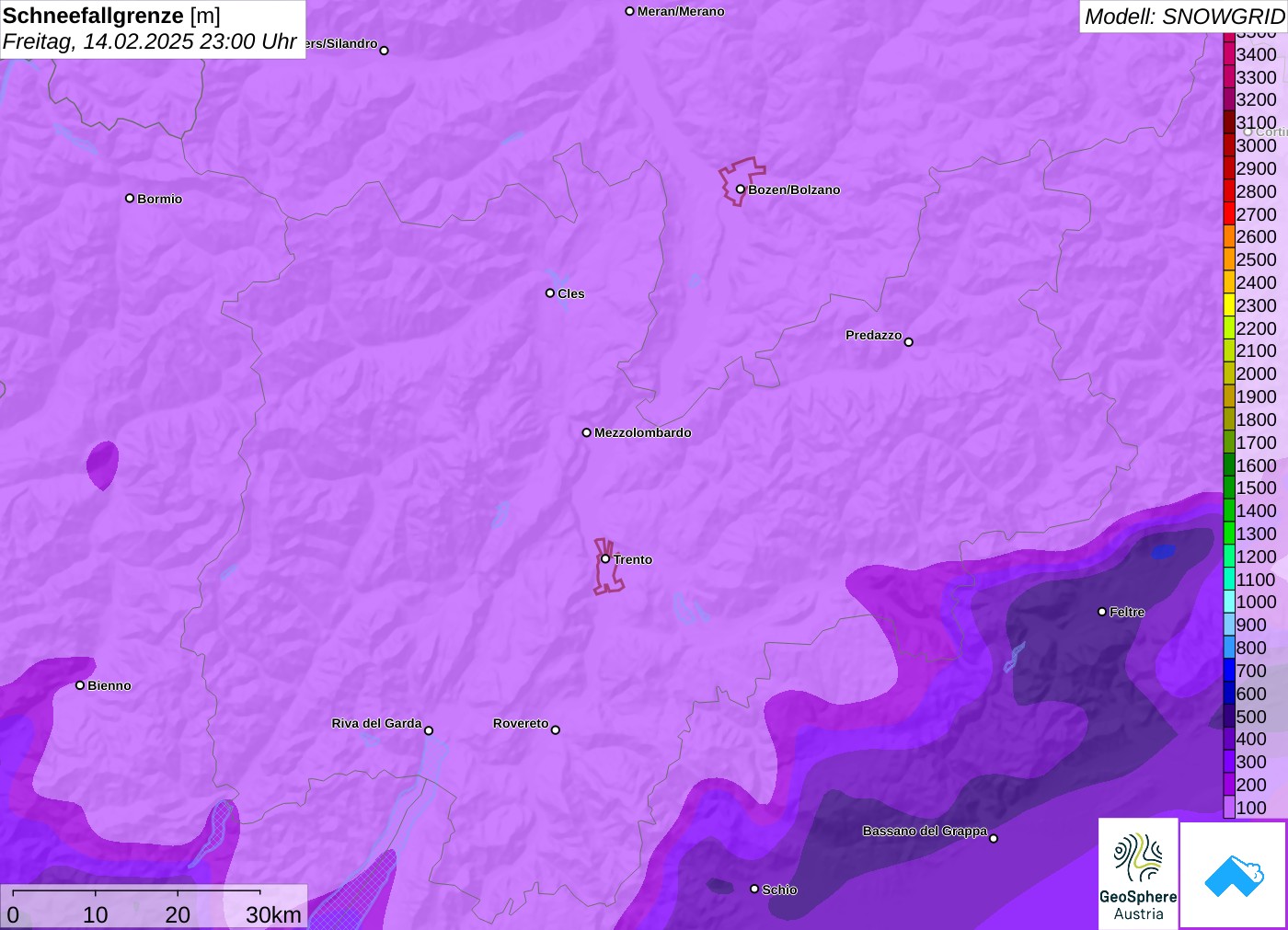Click the legend value 1500
This screenshot has width=1288, height=930.
[1256, 488]
